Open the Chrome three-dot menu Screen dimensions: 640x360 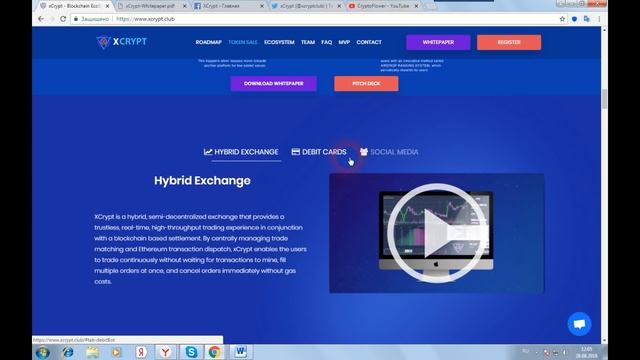(599, 19)
